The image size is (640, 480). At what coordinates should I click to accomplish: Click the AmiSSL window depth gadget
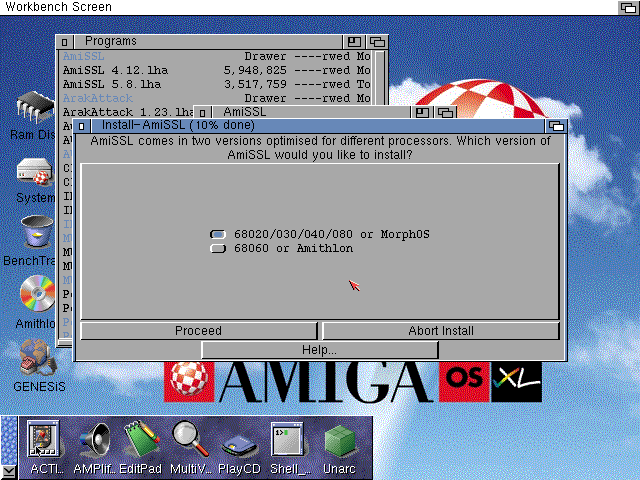(x=445, y=113)
